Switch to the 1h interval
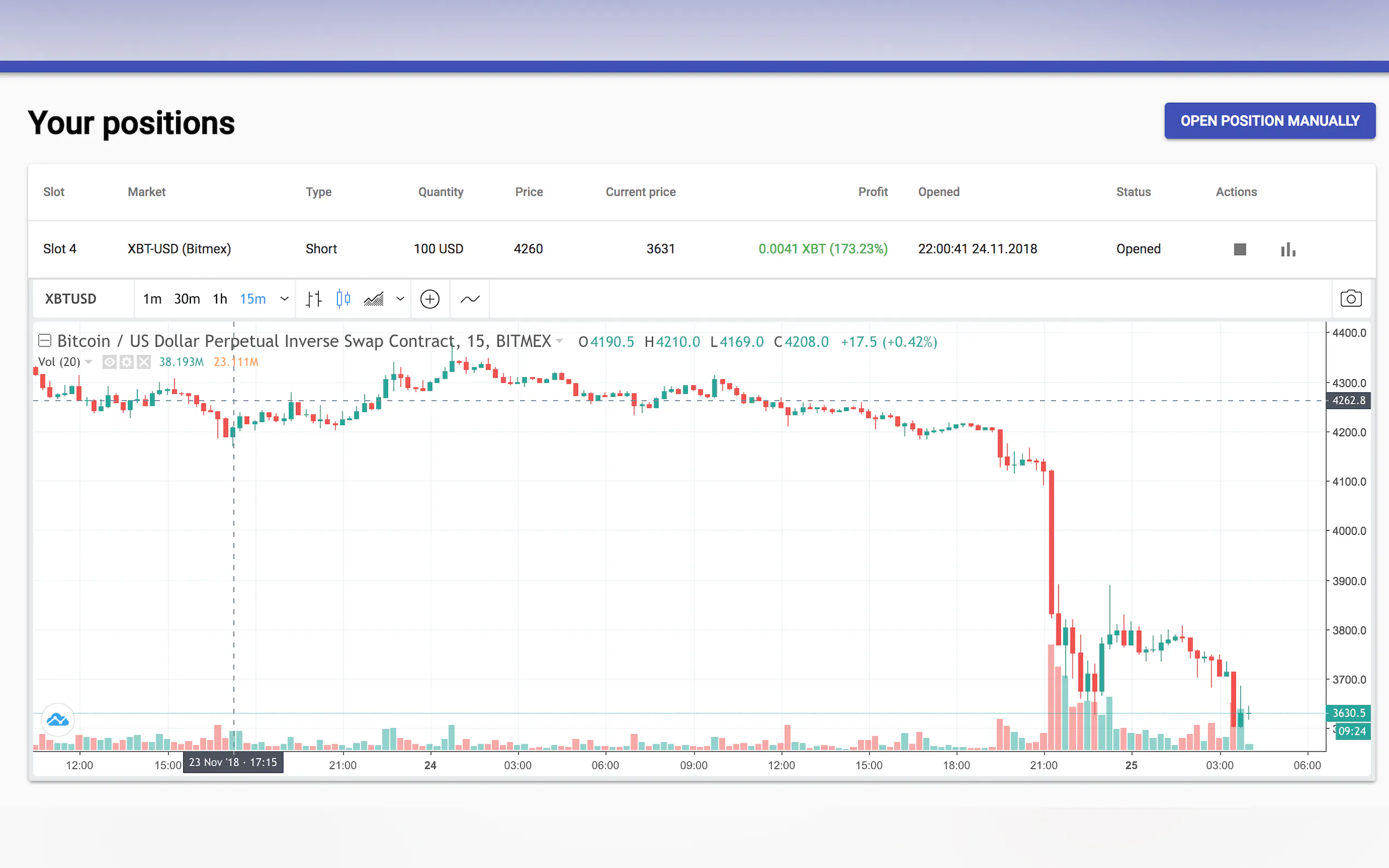The width and height of the screenshot is (1389, 868). click(x=220, y=299)
